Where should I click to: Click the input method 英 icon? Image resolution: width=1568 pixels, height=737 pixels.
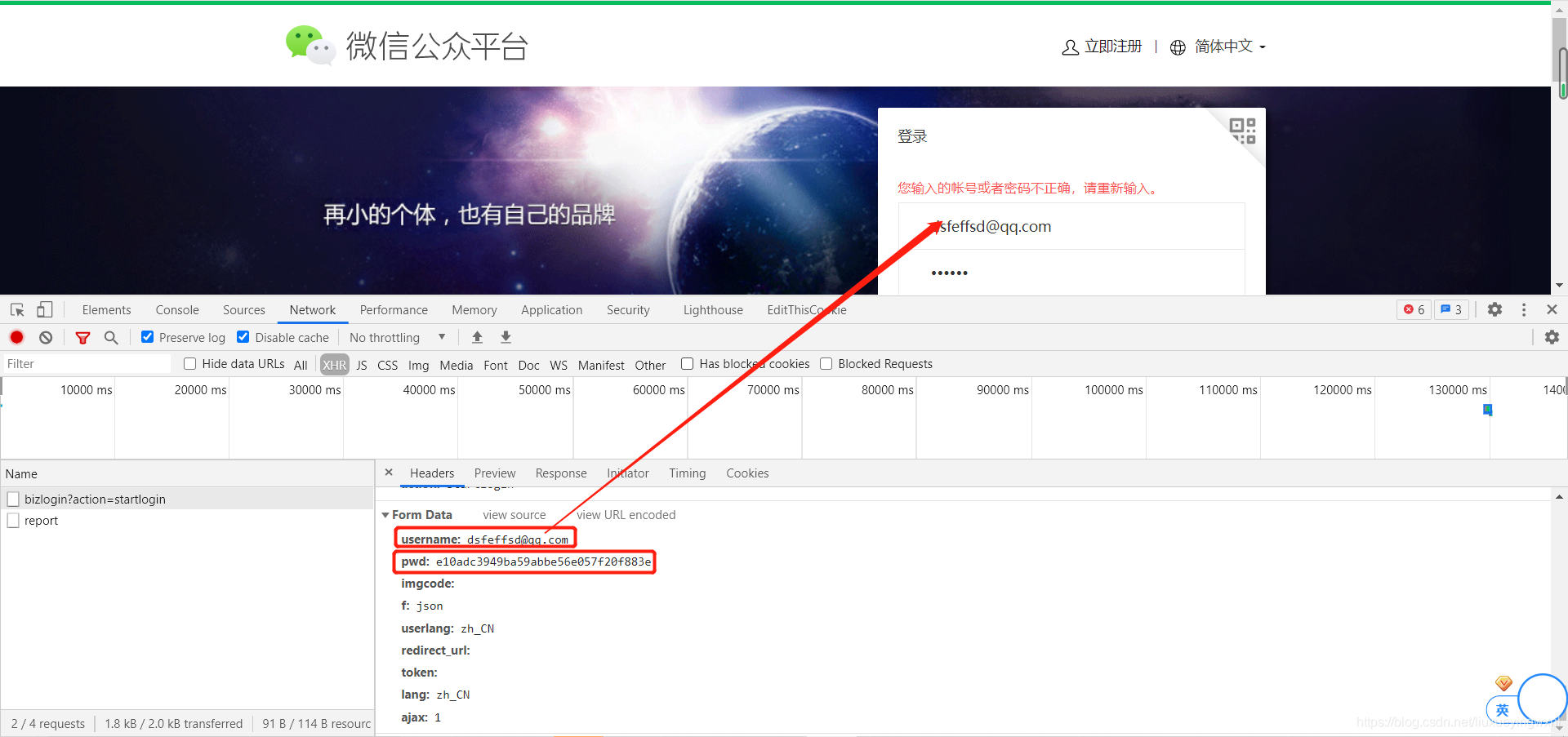coord(1502,710)
